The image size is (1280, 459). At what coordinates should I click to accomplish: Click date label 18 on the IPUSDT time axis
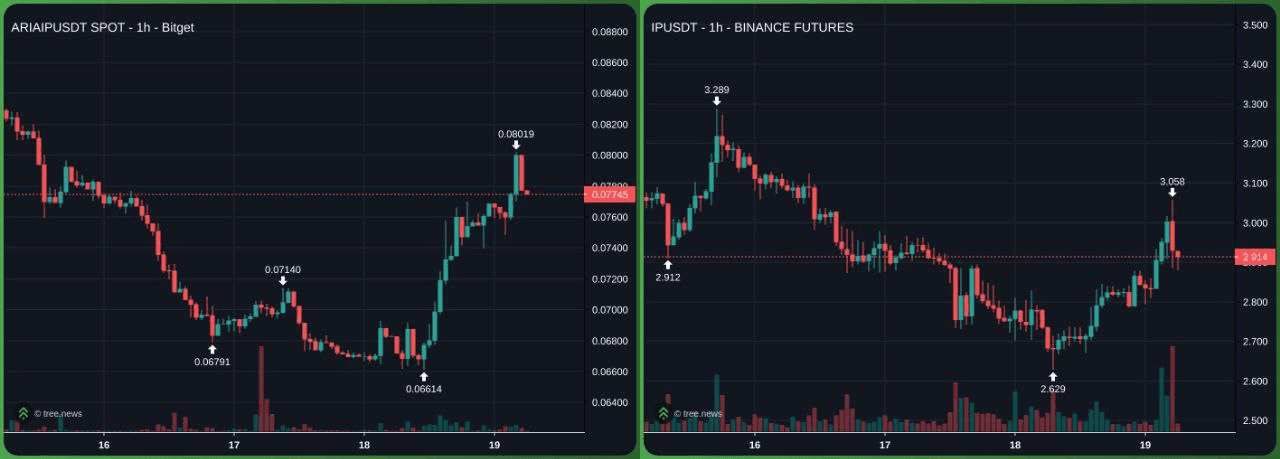point(1015,445)
